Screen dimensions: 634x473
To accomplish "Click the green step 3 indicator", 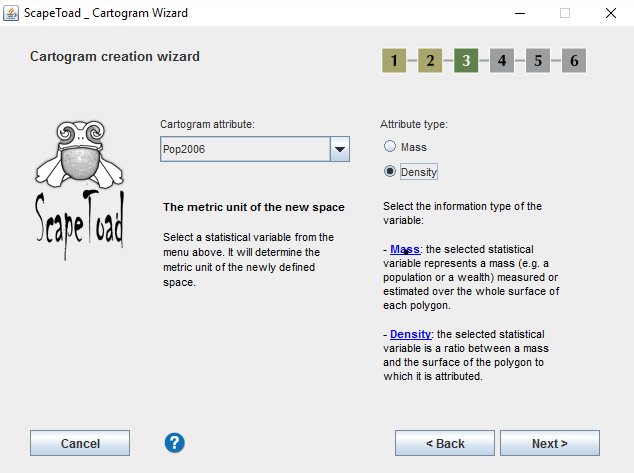I will [466, 61].
